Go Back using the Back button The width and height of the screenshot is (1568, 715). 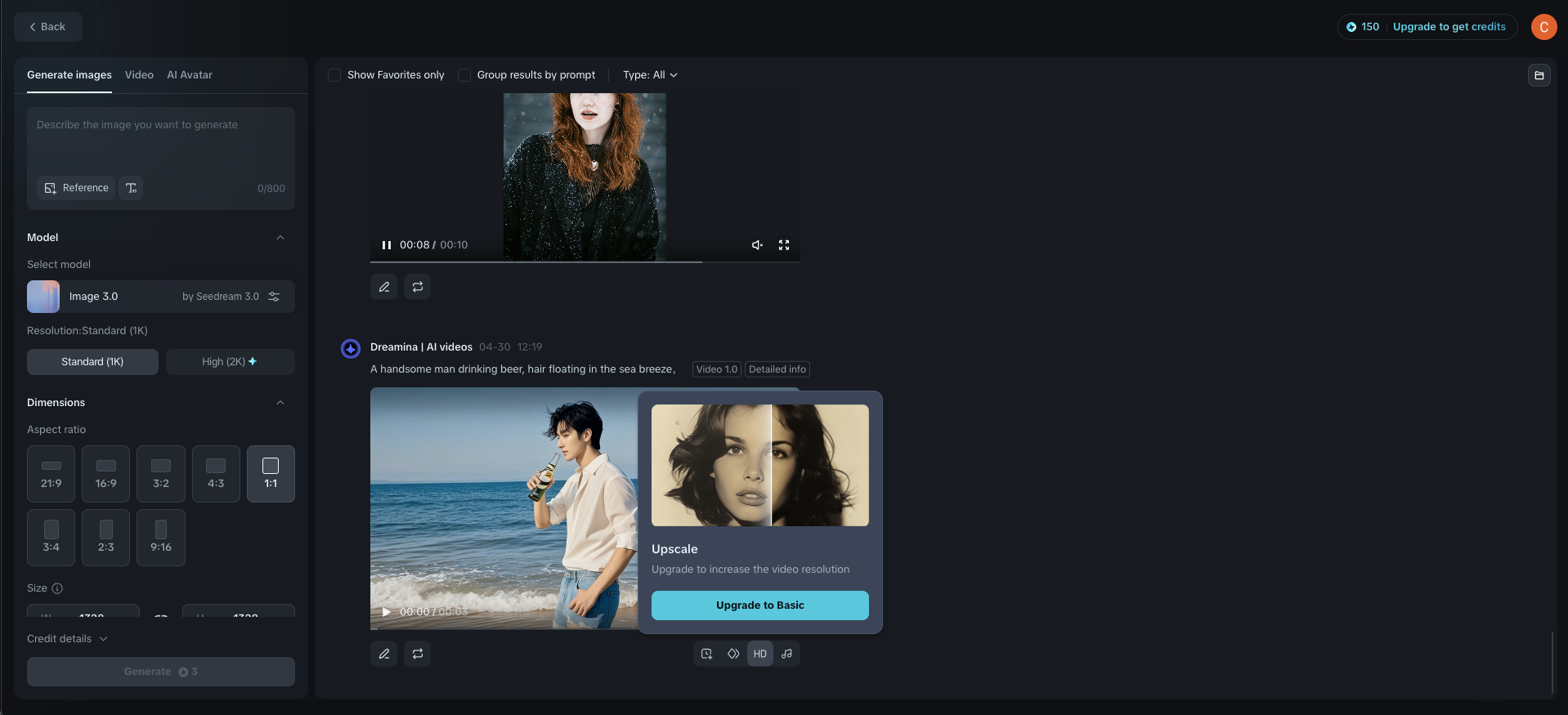[48, 27]
